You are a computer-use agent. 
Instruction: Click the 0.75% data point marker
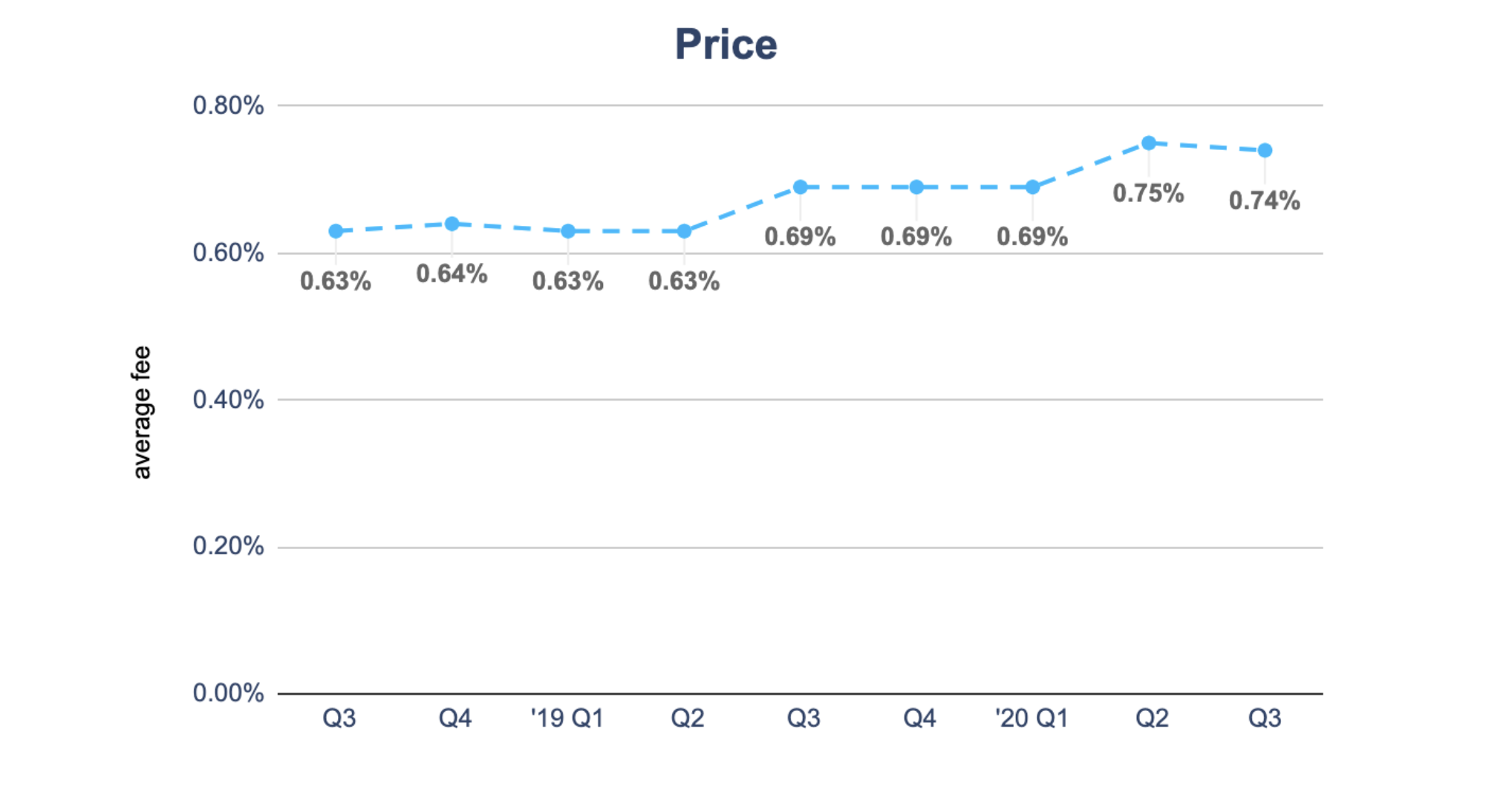point(1148,143)
